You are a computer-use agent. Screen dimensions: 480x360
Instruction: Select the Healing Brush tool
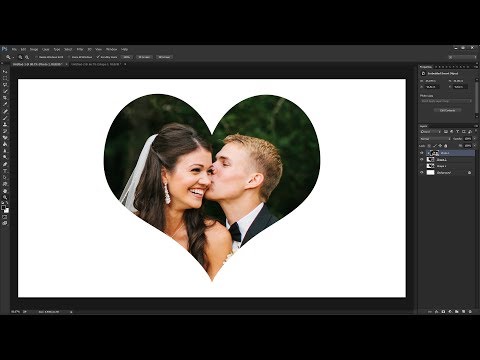pyautogui.click(x=5, y=111)
